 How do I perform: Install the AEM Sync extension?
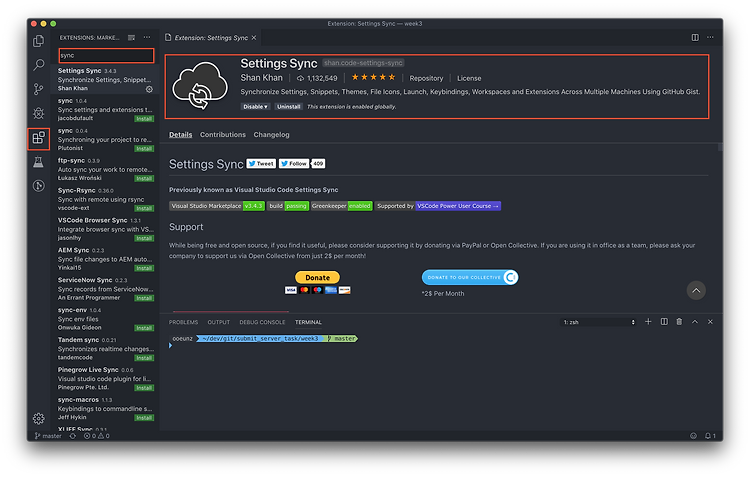pos(143,268)
